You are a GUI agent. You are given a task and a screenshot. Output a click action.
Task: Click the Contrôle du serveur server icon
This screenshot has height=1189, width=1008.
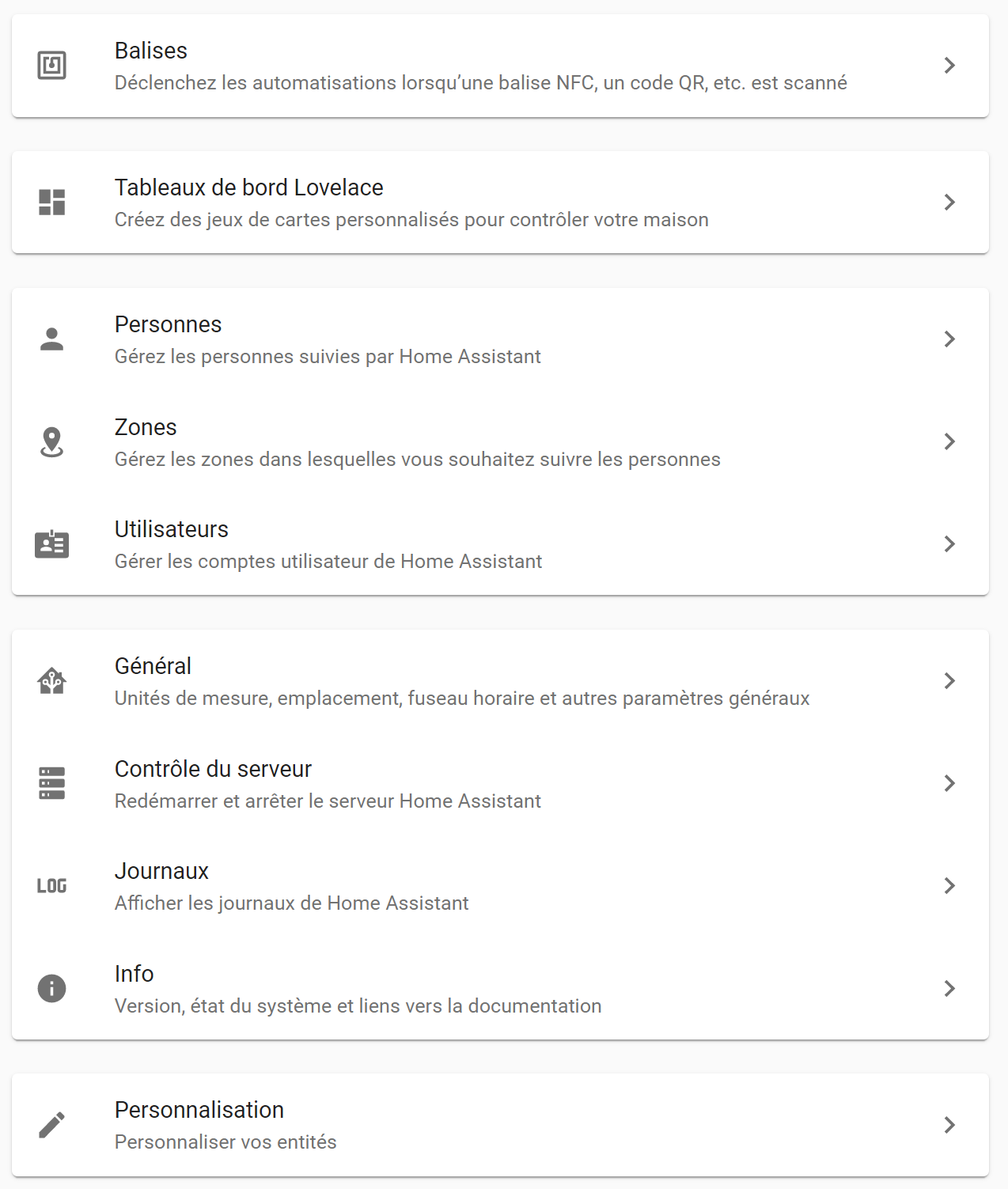[x=51, y=783]
